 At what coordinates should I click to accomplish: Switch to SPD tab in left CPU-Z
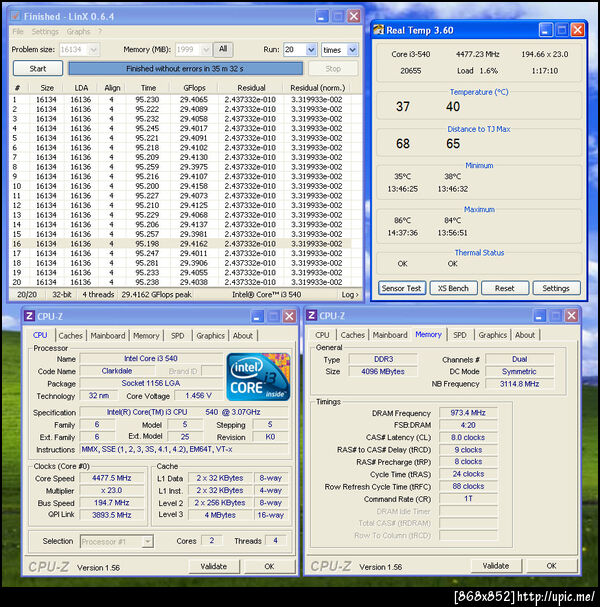pyautogui.click(x=177, y=336)
